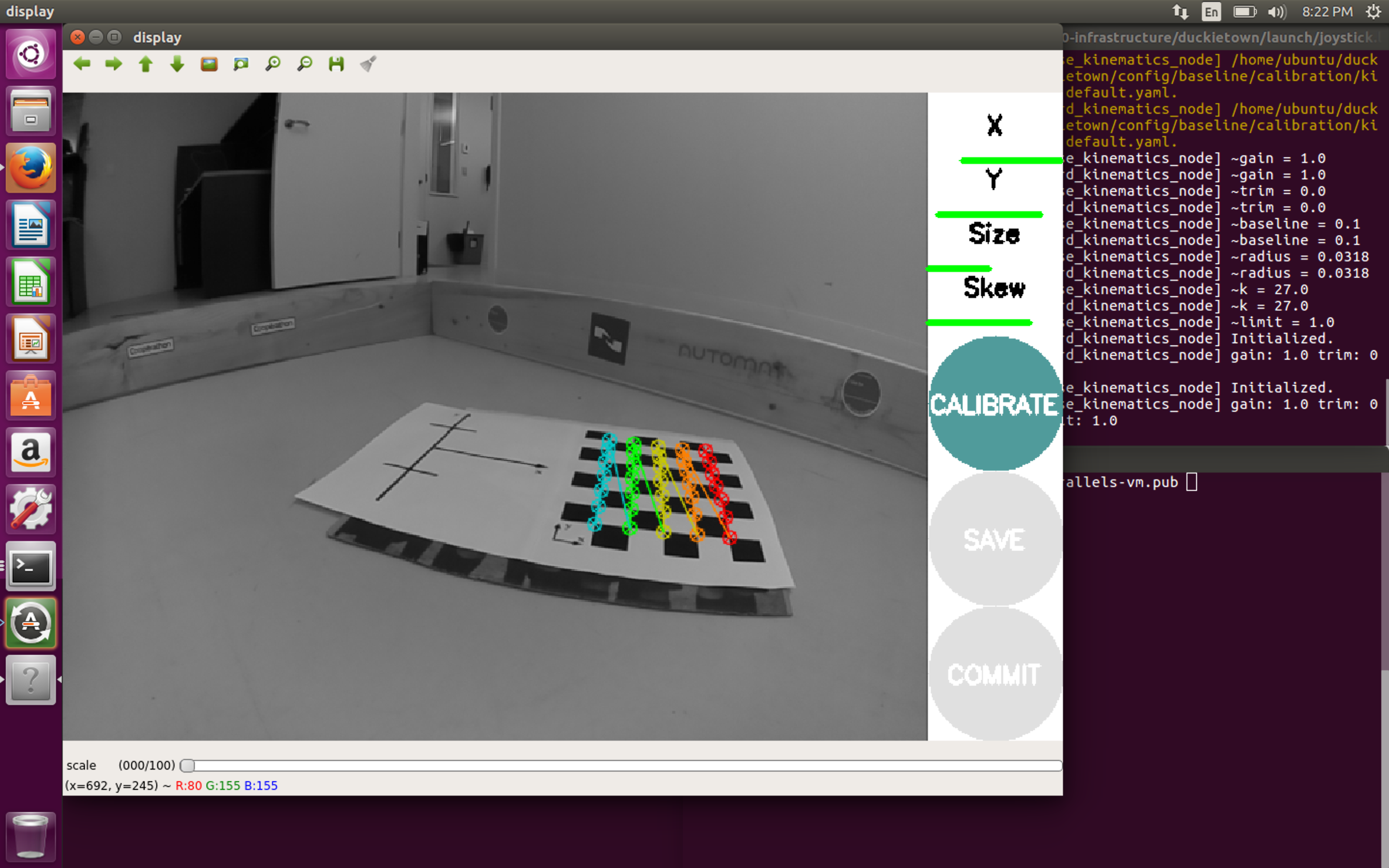The width and height of the screenshot is (1389, 868).
Task: Open the En keyboard layout menu
Action: point(1211,12)
